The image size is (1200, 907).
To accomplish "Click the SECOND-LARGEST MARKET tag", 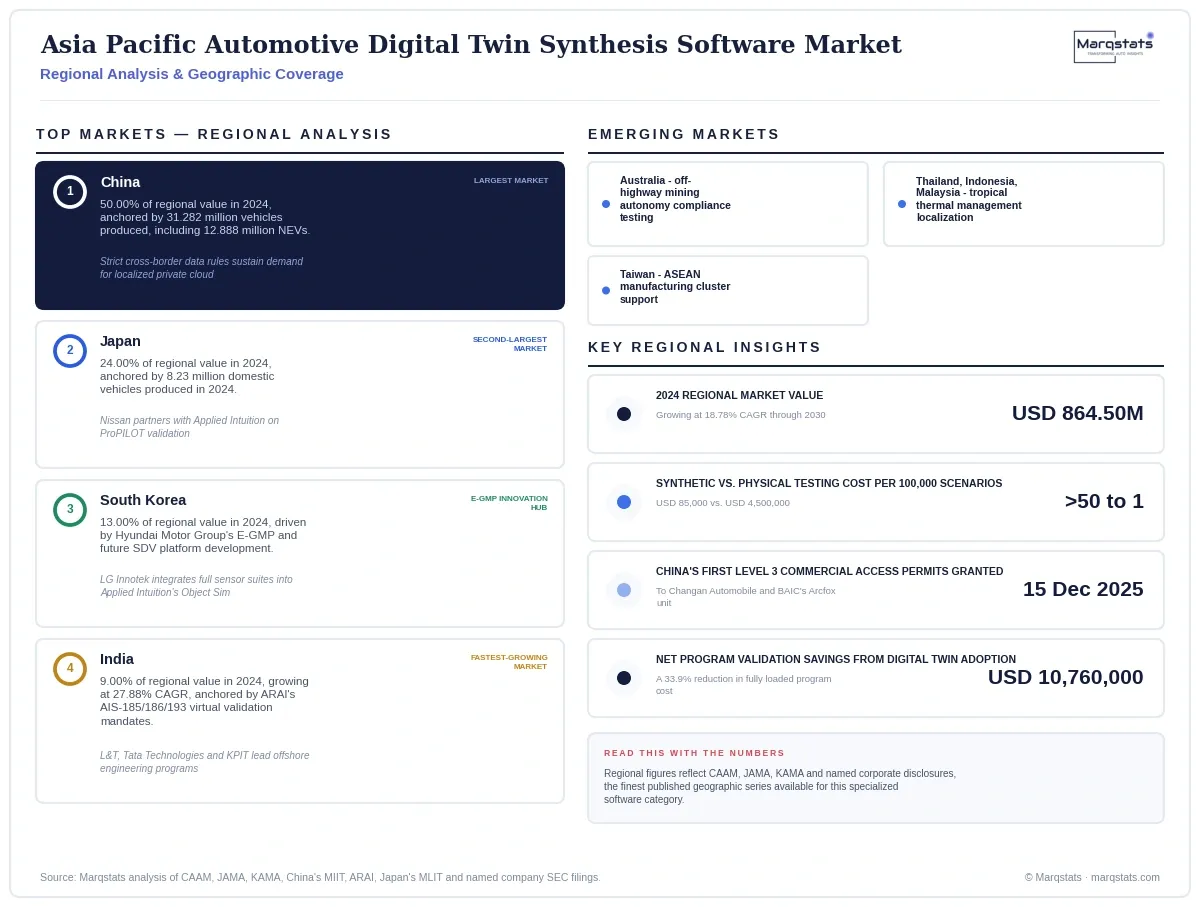I will coord(510,344).
